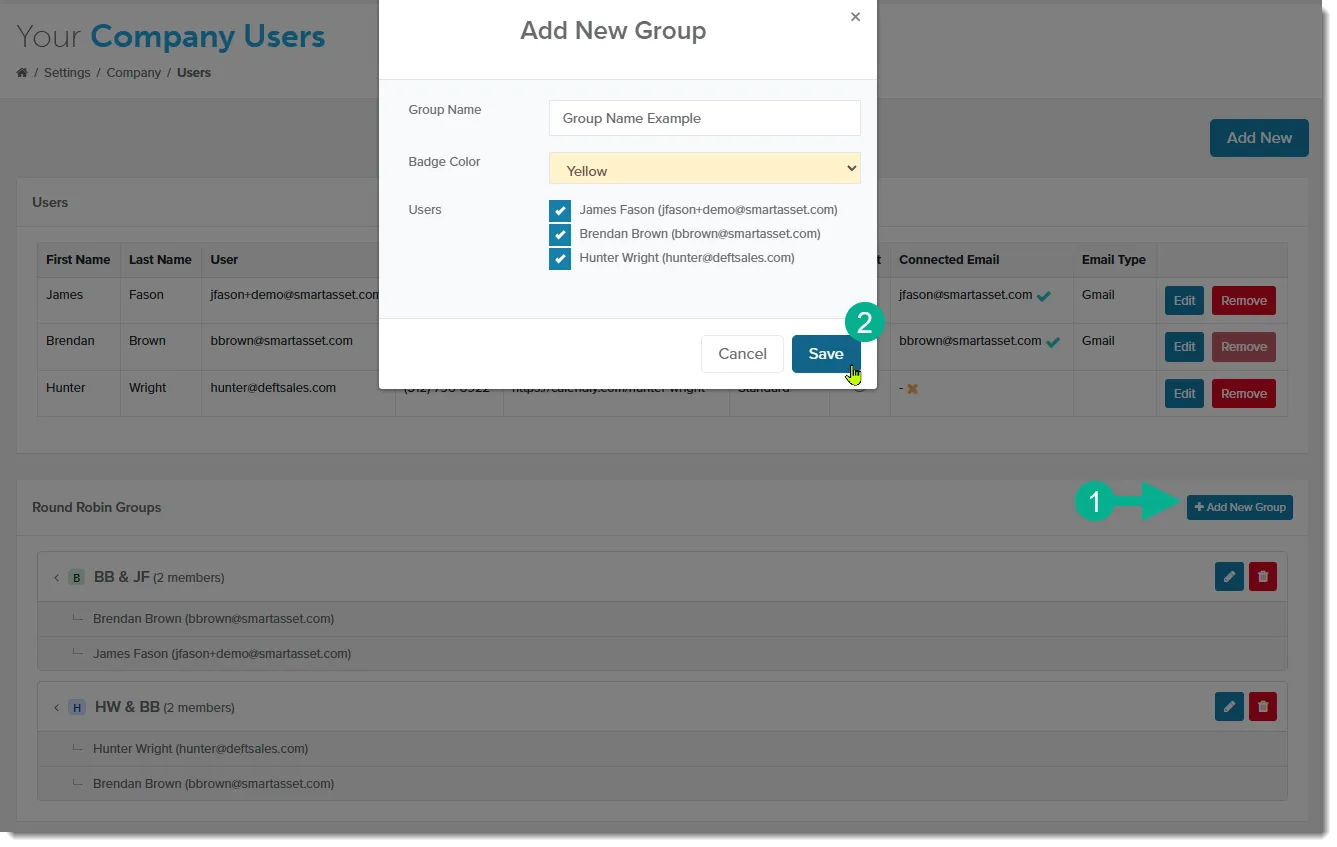This screenshot has width=1337, height=847.
Task: Click Gmail email type for Brendan
Action: click(1098, 341)
